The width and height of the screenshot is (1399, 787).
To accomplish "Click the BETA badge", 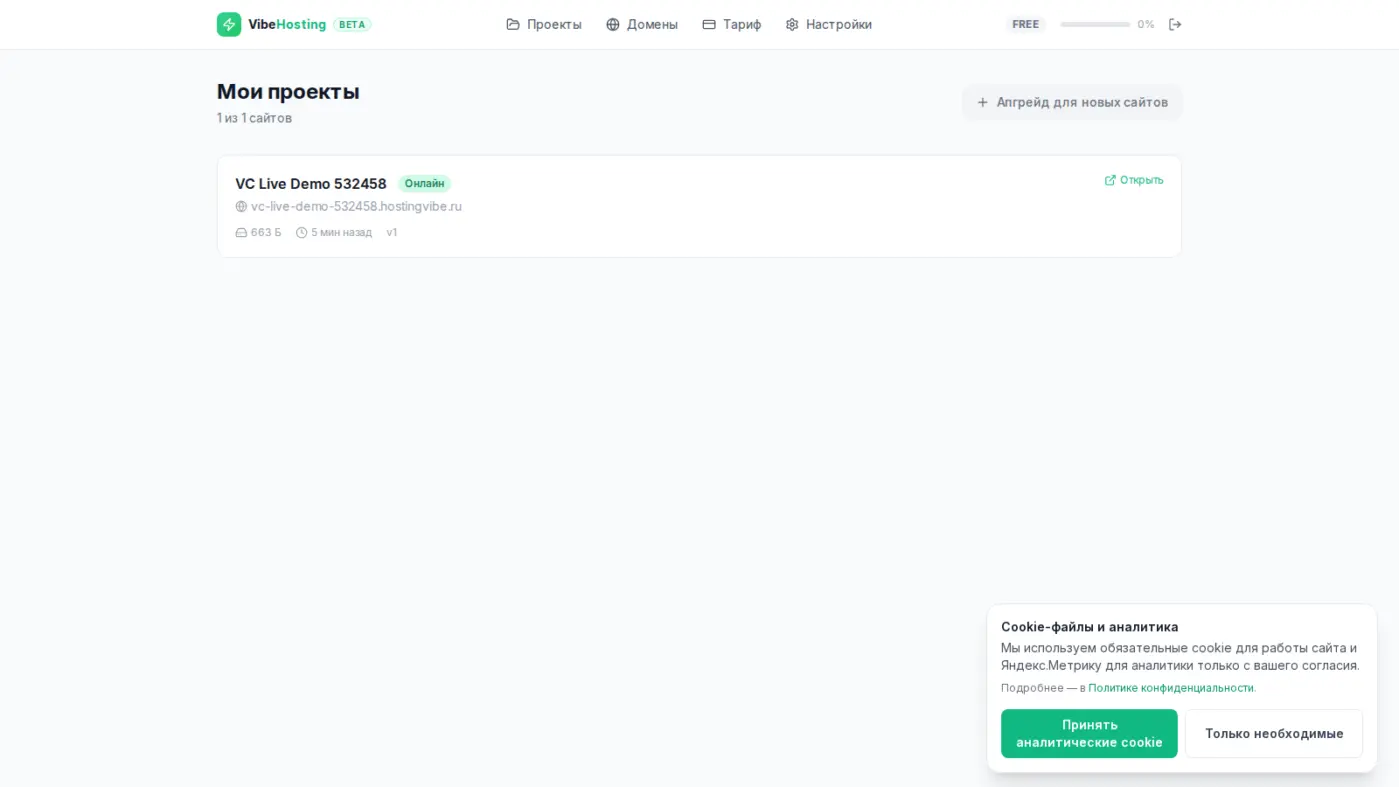I will tap(352, 24).
